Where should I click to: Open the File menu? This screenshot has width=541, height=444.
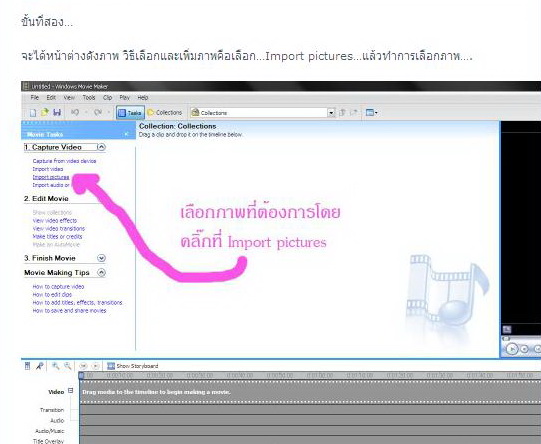coord(35,98)
